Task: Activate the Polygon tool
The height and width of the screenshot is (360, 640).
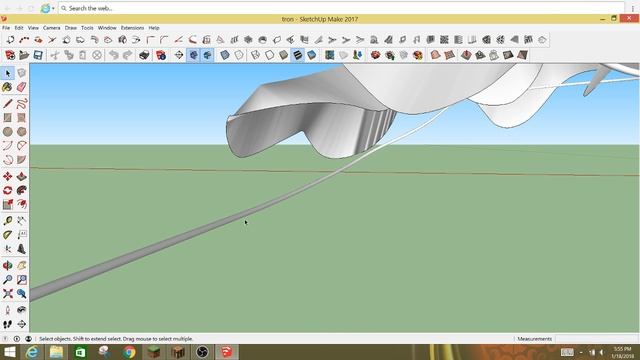Action: [x=22, y=131]
